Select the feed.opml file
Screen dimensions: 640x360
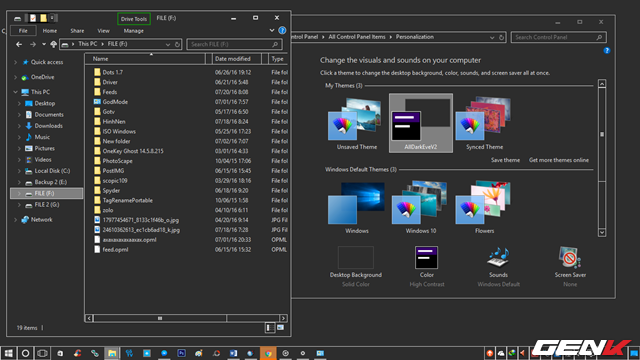tap(115, 249)
